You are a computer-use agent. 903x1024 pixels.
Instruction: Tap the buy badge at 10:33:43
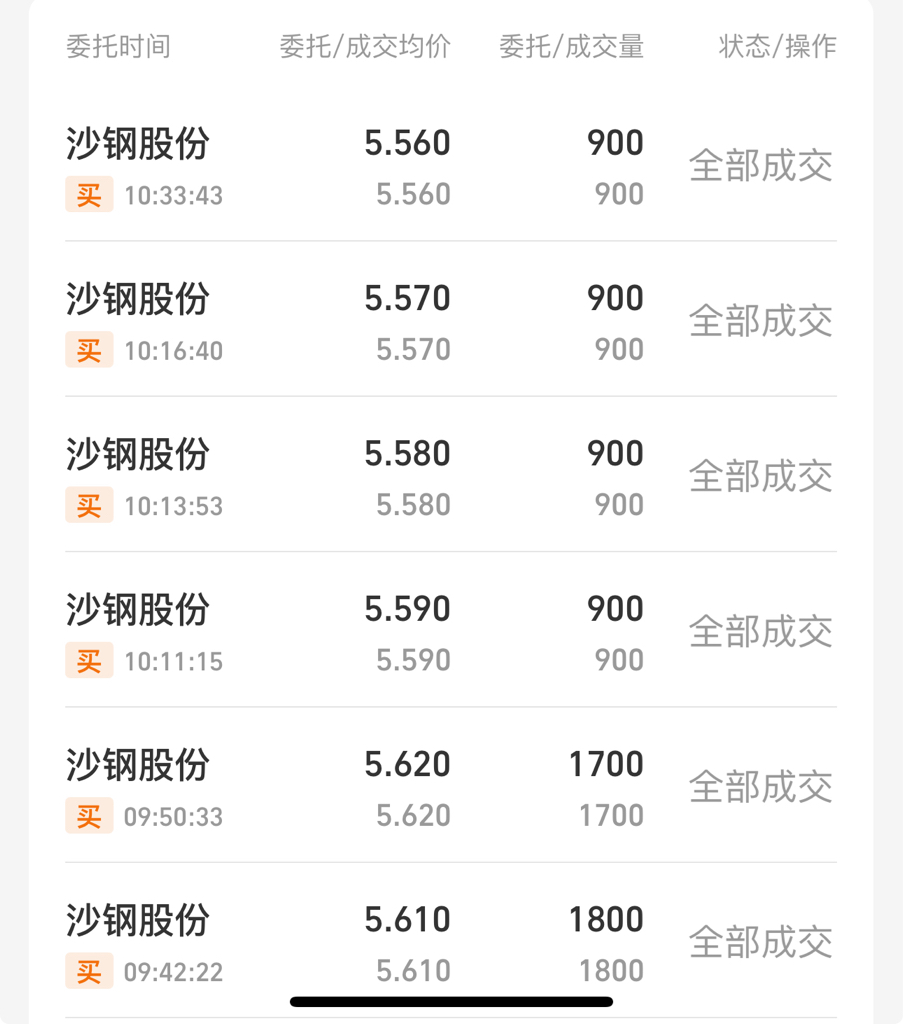pyautogui.click(x=89, y=195)
